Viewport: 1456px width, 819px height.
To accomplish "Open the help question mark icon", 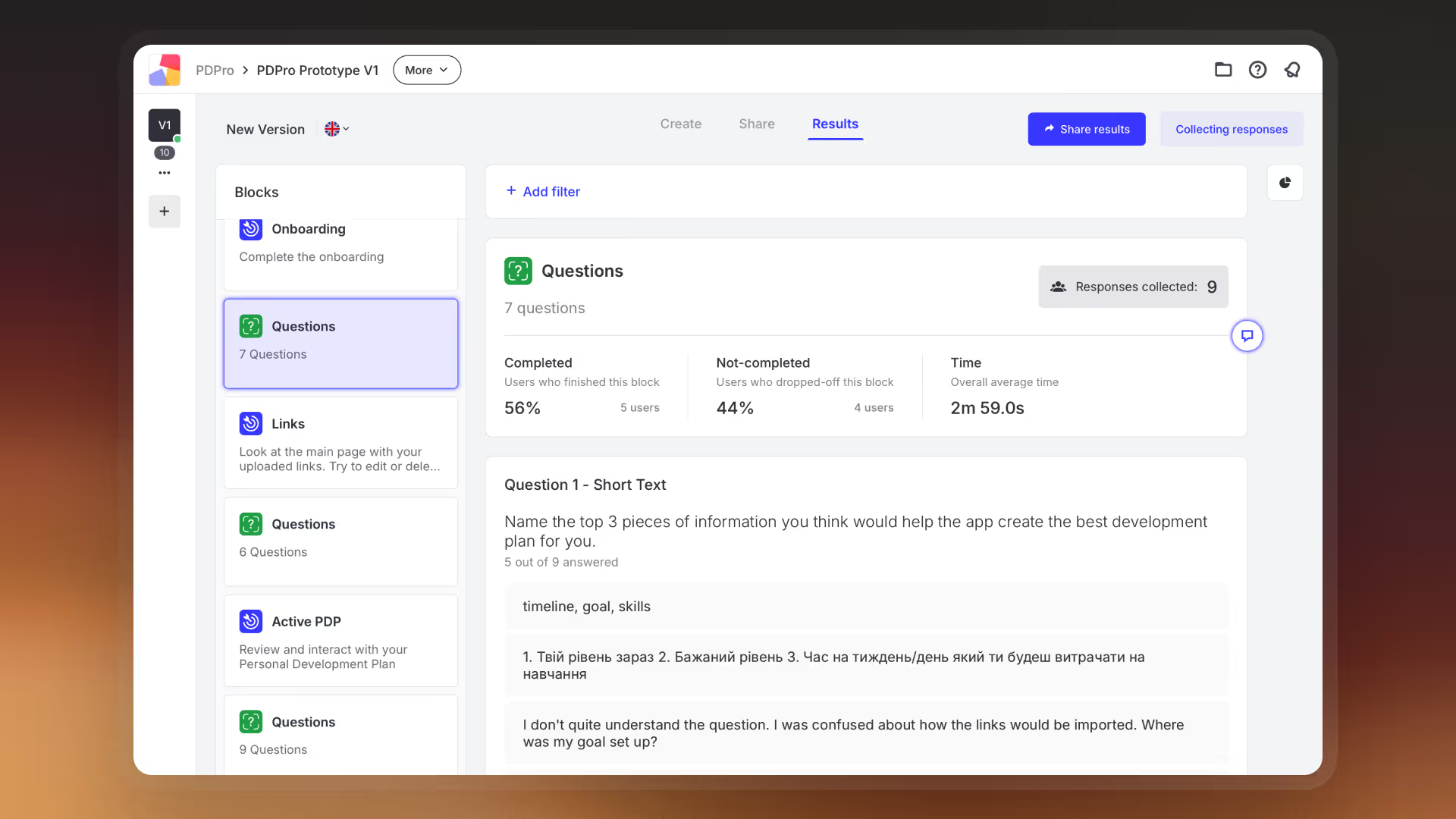I will [x=1257, y=70].
